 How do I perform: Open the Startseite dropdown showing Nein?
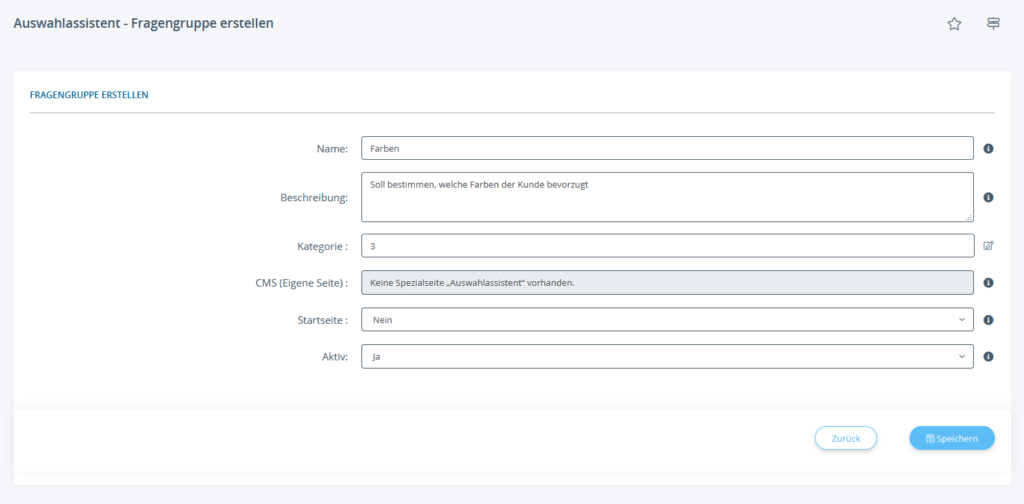point(667,320)
